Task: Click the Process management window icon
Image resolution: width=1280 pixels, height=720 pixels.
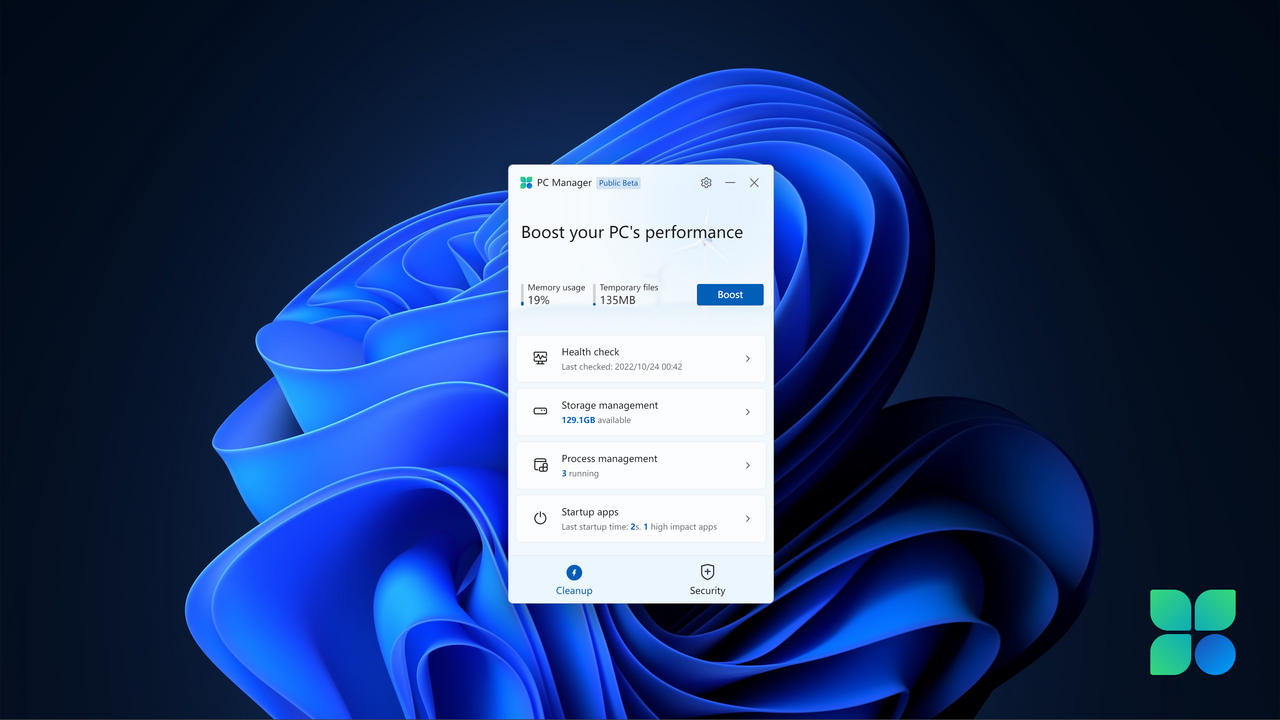Action: [540, 465]
